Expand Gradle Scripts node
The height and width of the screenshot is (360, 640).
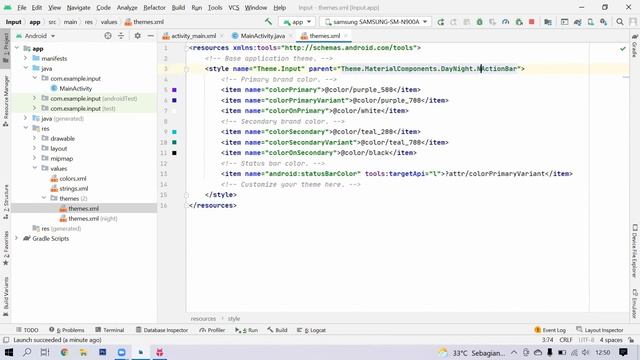click(x=17, y=238)
